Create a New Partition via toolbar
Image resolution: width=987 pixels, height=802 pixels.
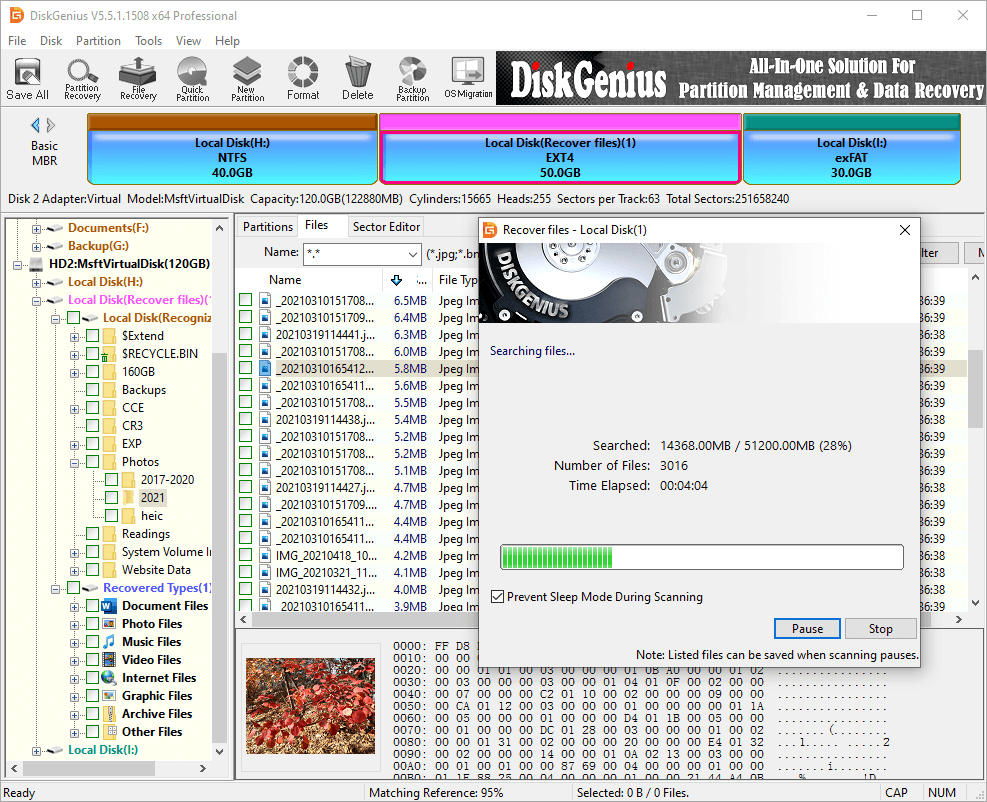point(247,78)
